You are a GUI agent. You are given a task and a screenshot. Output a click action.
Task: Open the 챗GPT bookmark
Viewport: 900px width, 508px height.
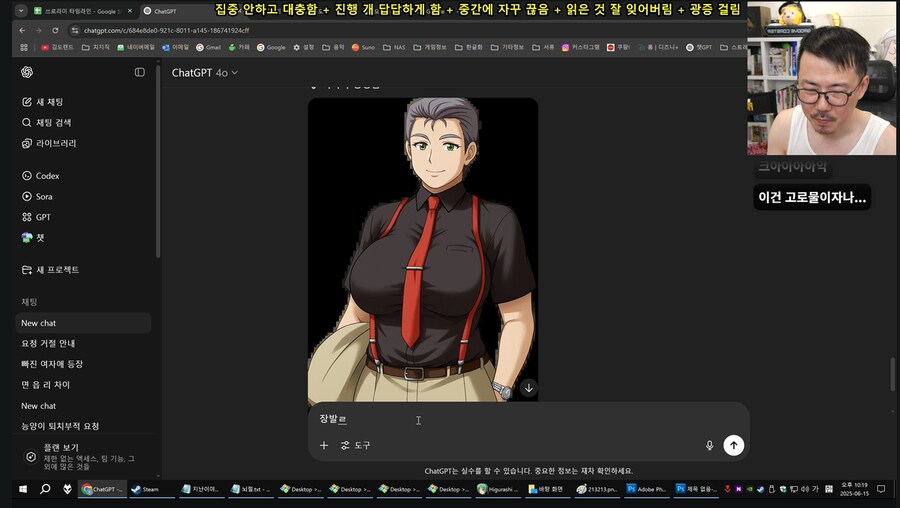pos(699,48)
